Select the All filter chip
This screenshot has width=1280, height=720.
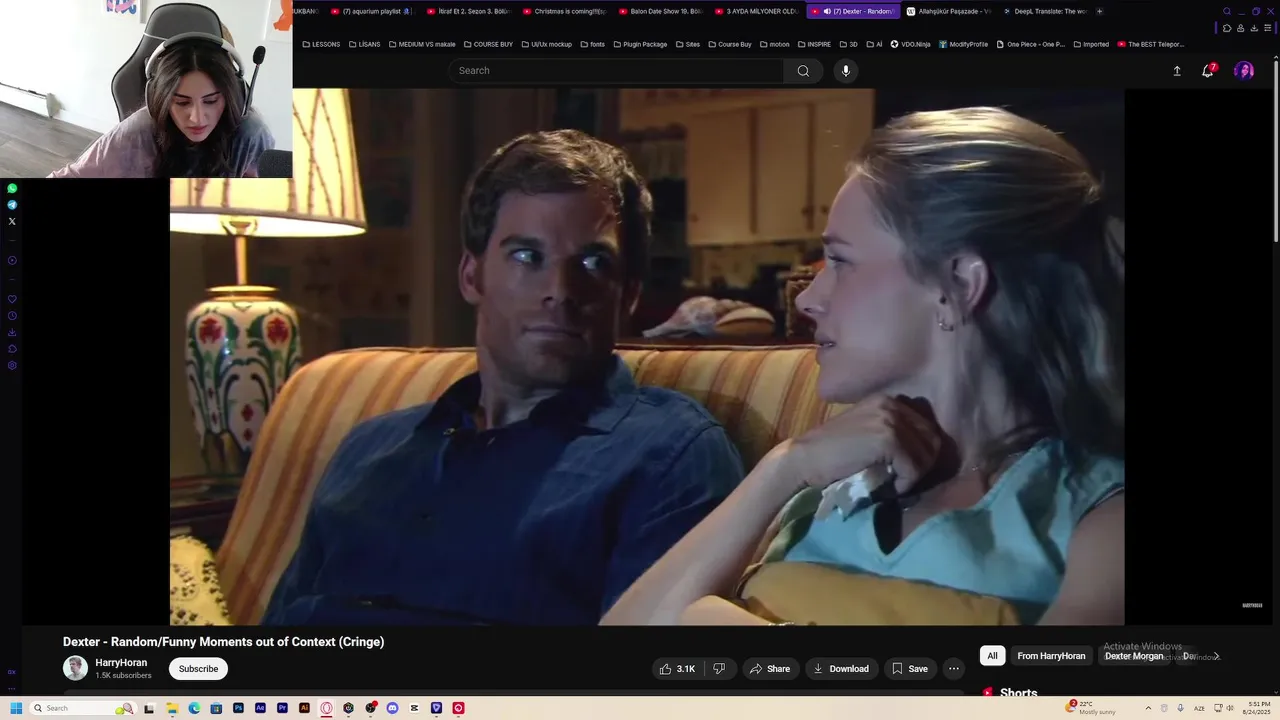992,656
